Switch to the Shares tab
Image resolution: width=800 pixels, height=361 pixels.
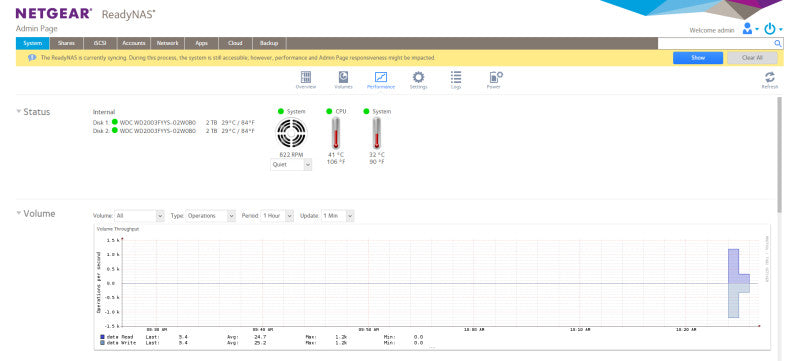pyautogui.click(x=66, y=43)
